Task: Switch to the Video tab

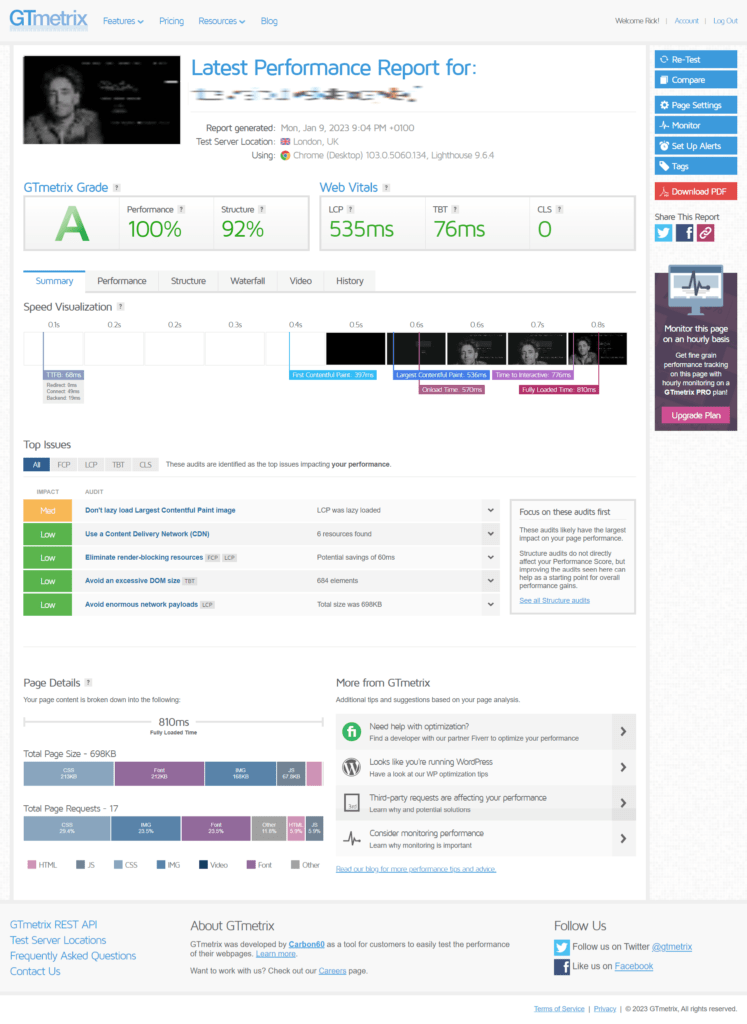Action: 300,281
